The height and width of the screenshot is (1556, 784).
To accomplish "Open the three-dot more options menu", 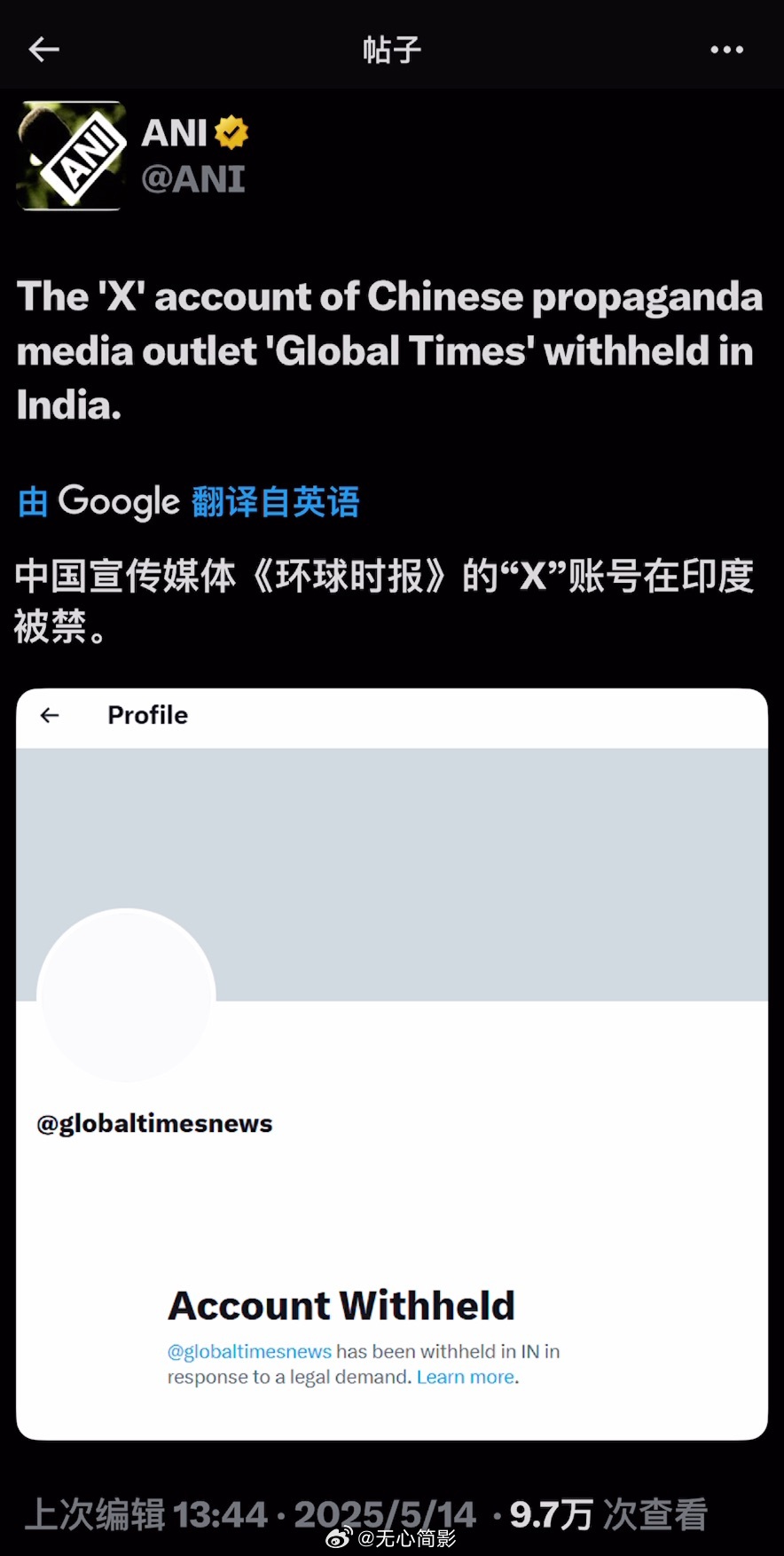I will (726, 50).
